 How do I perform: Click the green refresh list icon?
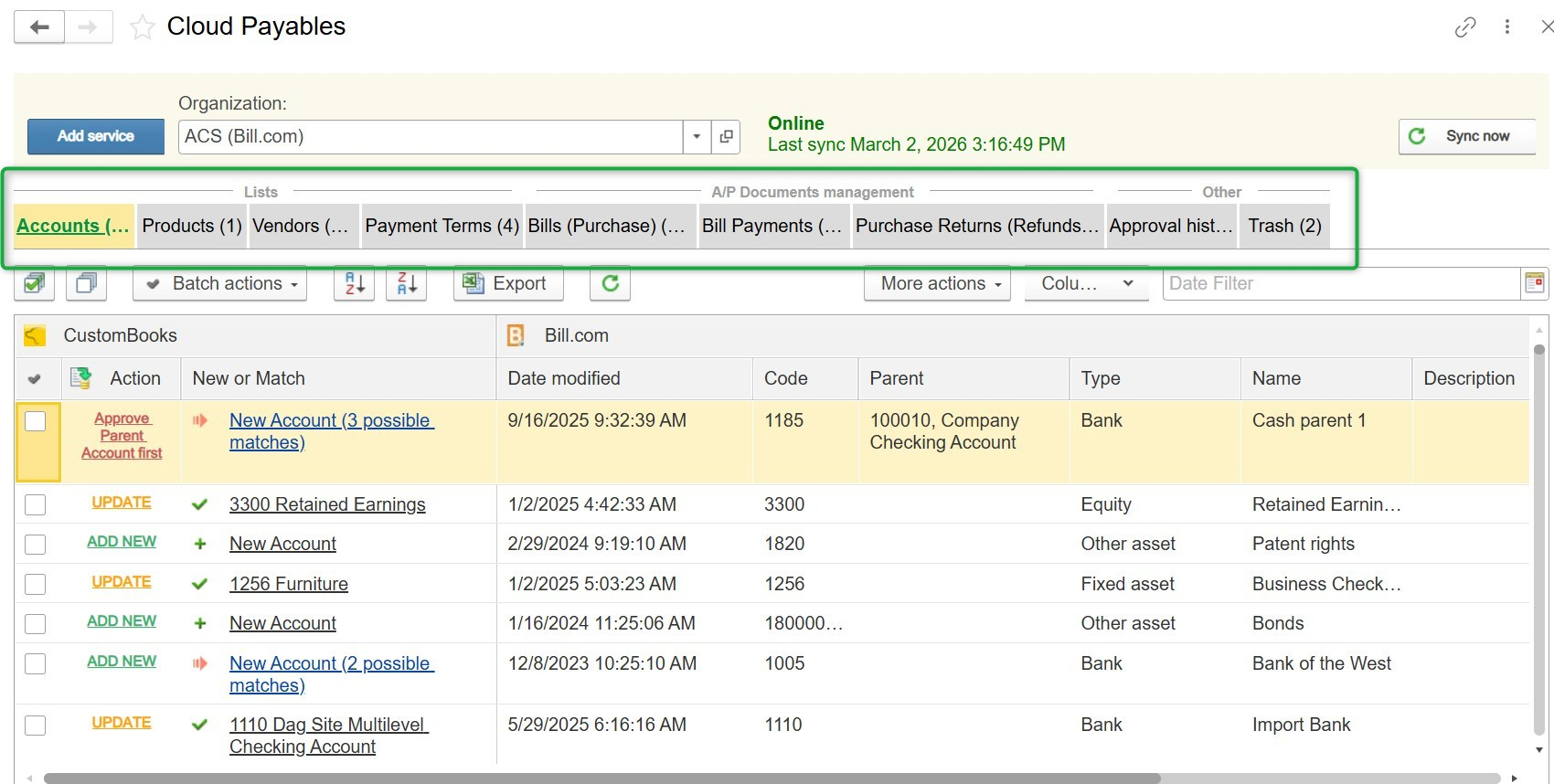610,284
